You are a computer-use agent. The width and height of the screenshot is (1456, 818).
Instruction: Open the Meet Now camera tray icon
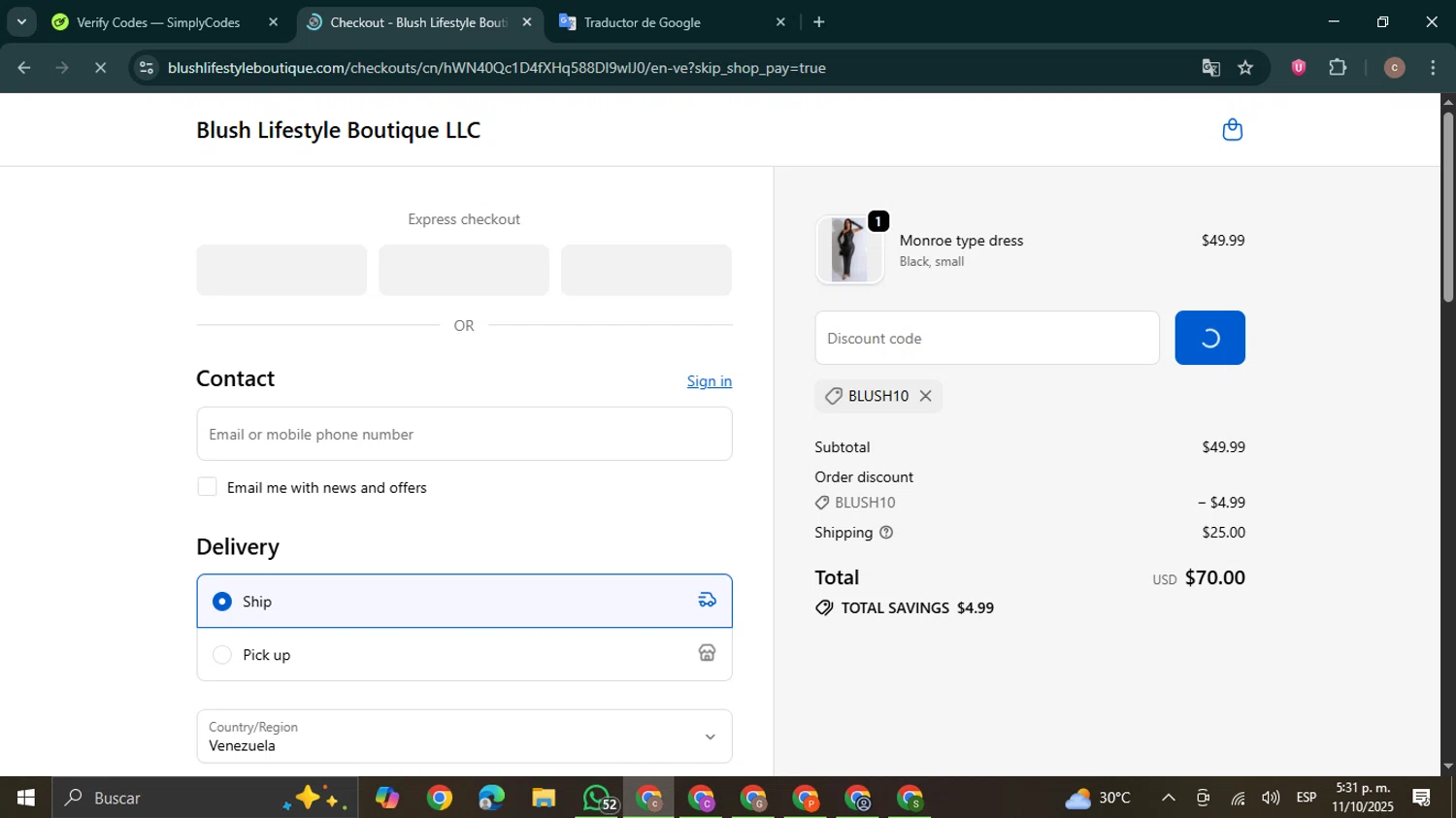coord(1203,798)
